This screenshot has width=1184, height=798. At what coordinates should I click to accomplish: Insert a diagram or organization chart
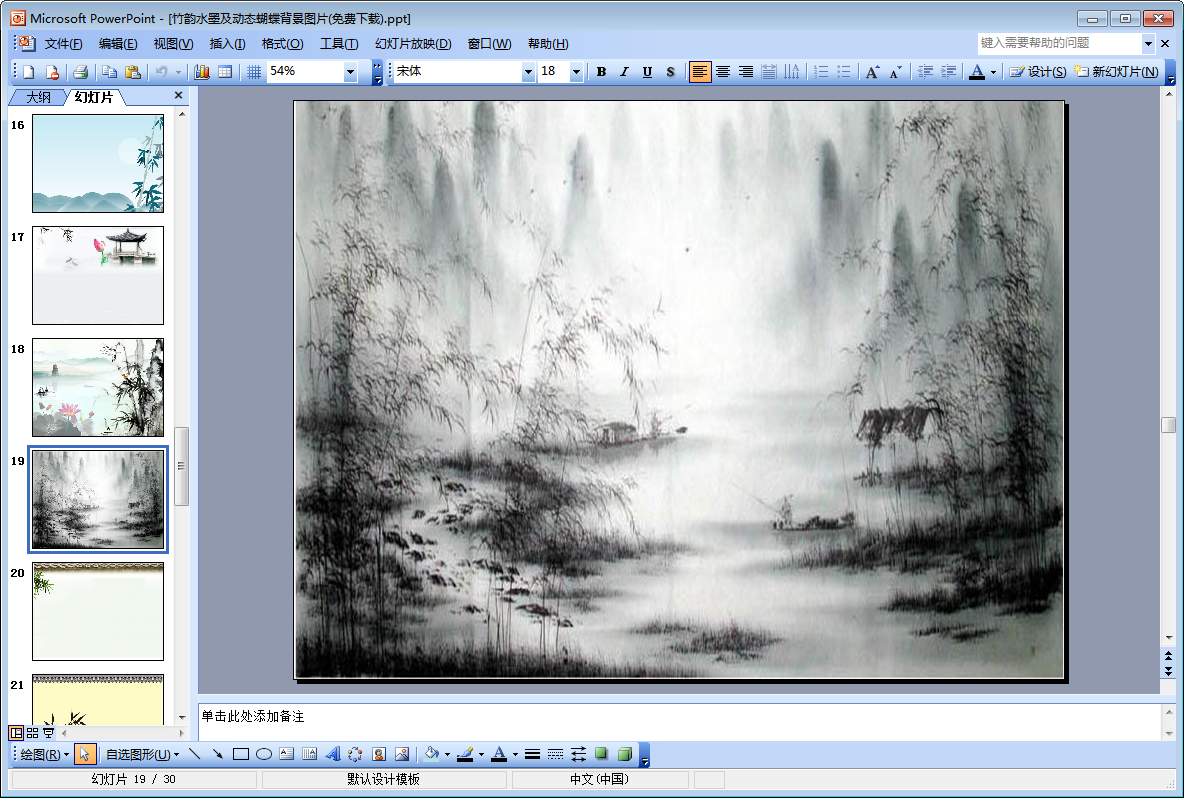(355, 754)
